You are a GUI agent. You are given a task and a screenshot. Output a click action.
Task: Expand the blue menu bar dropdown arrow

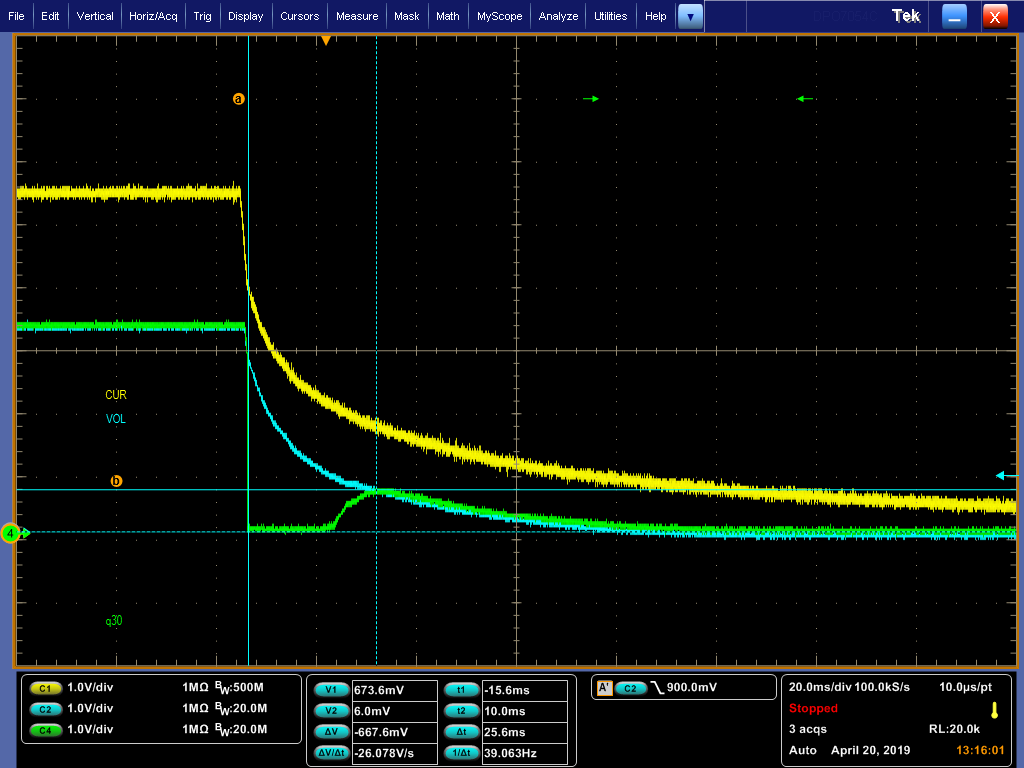coord(690,16)
